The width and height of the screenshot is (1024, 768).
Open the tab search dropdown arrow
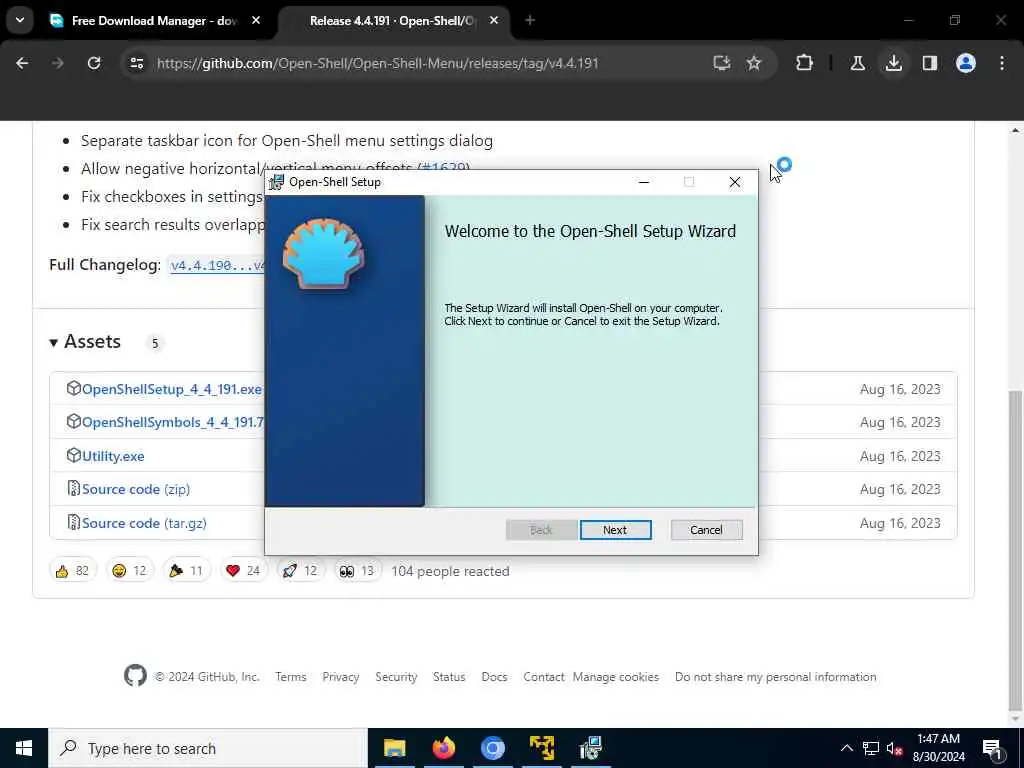click(20, 20)
